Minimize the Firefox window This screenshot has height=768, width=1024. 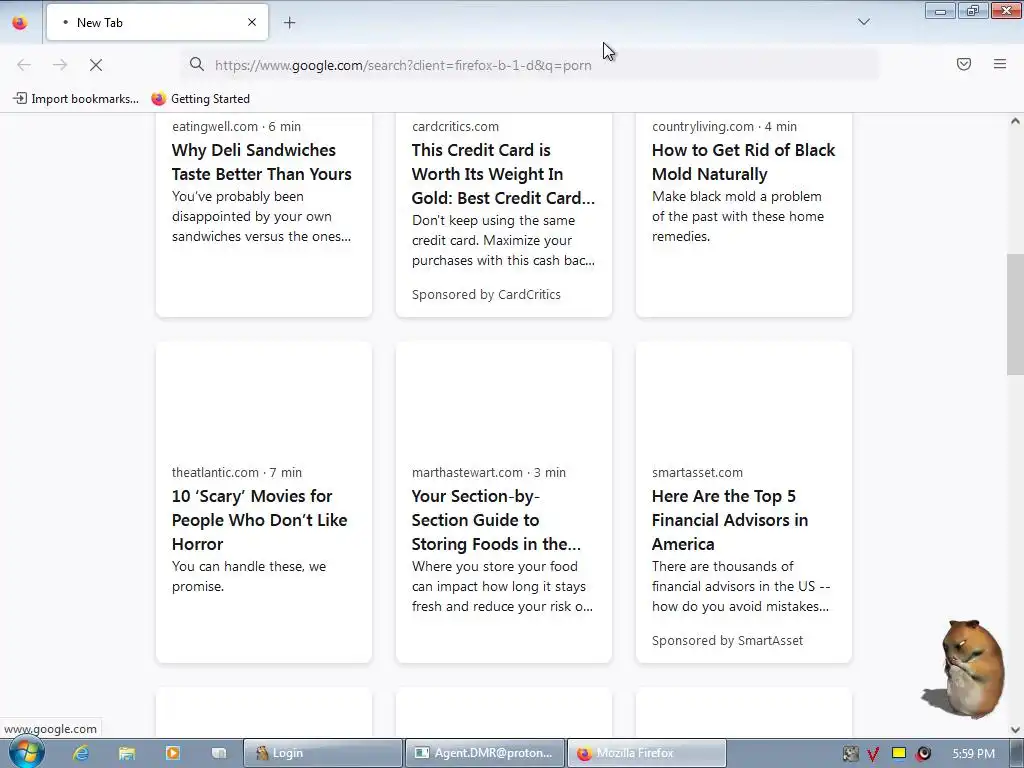click(940, 11)
